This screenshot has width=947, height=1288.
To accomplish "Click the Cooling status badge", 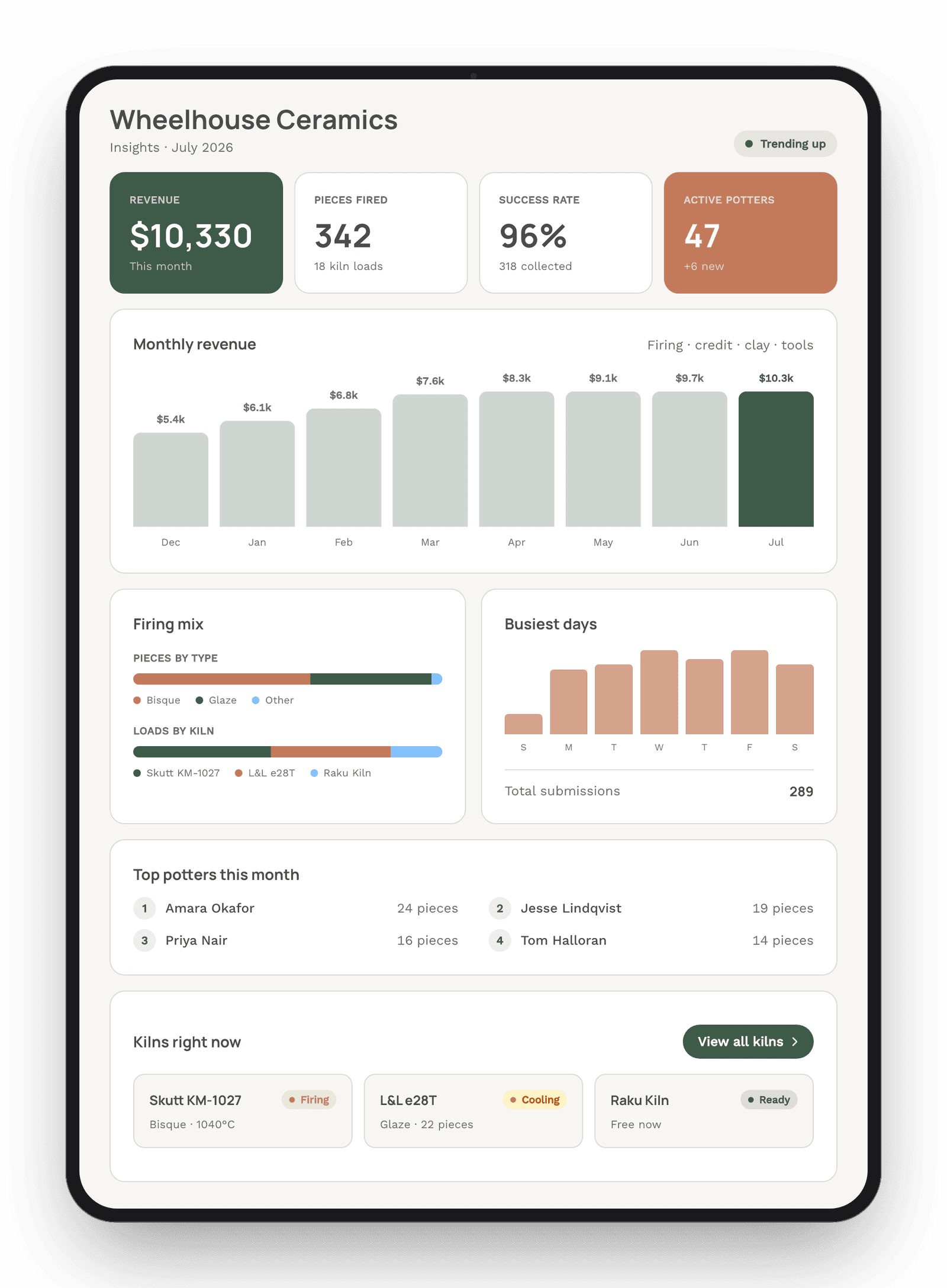I will 534,1100.
